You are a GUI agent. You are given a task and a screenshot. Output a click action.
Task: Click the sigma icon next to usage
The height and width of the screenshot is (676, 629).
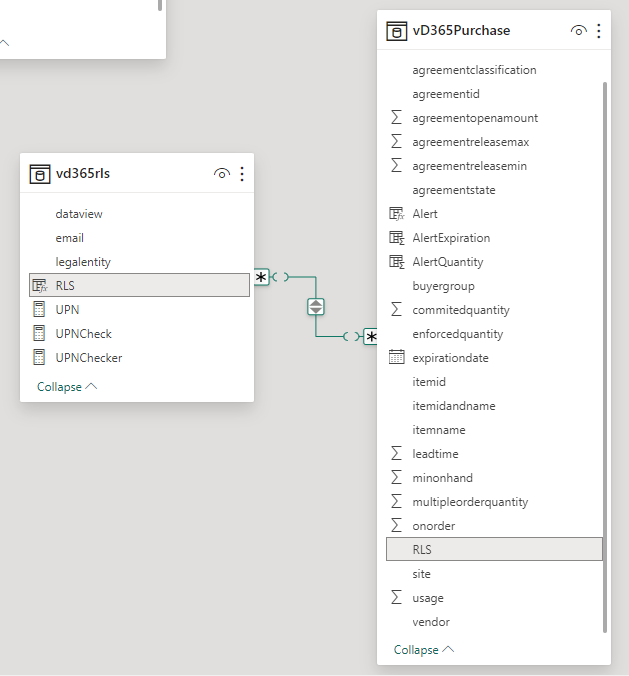(x=396, y=597)
